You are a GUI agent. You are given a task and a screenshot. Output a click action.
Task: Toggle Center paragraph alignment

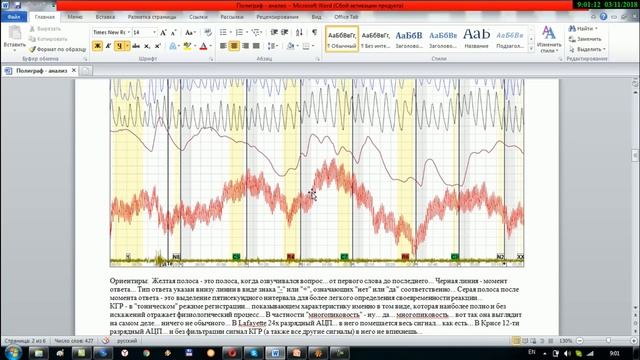click(234, 46)
